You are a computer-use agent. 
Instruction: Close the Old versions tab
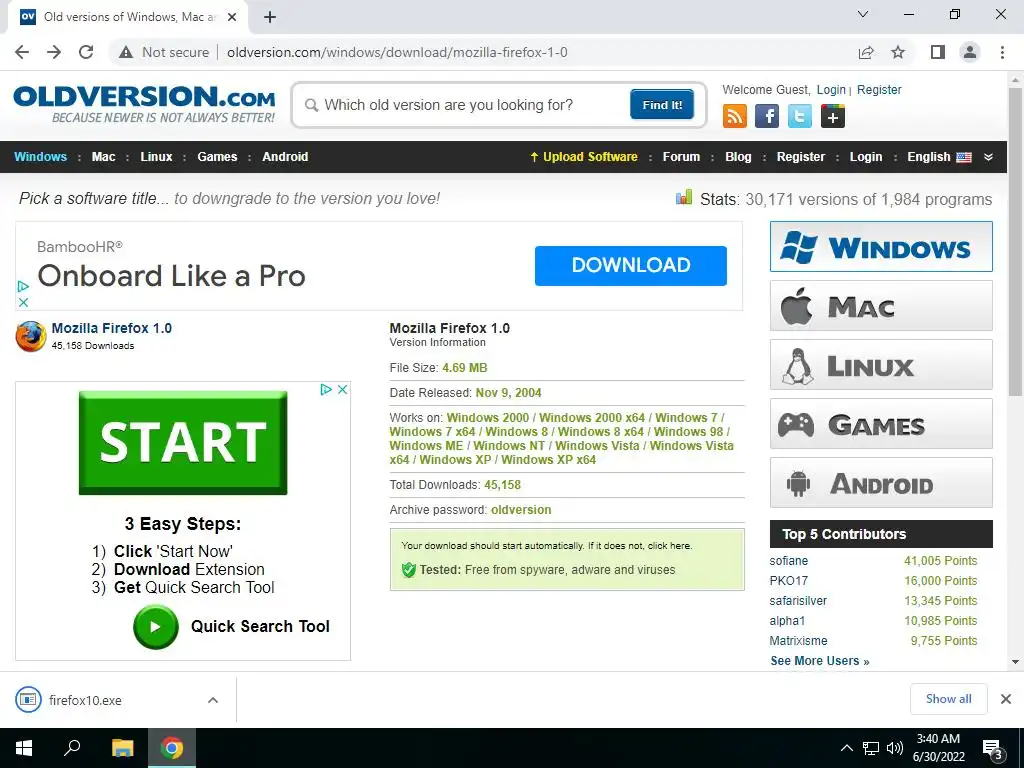(x=232, y=17)
